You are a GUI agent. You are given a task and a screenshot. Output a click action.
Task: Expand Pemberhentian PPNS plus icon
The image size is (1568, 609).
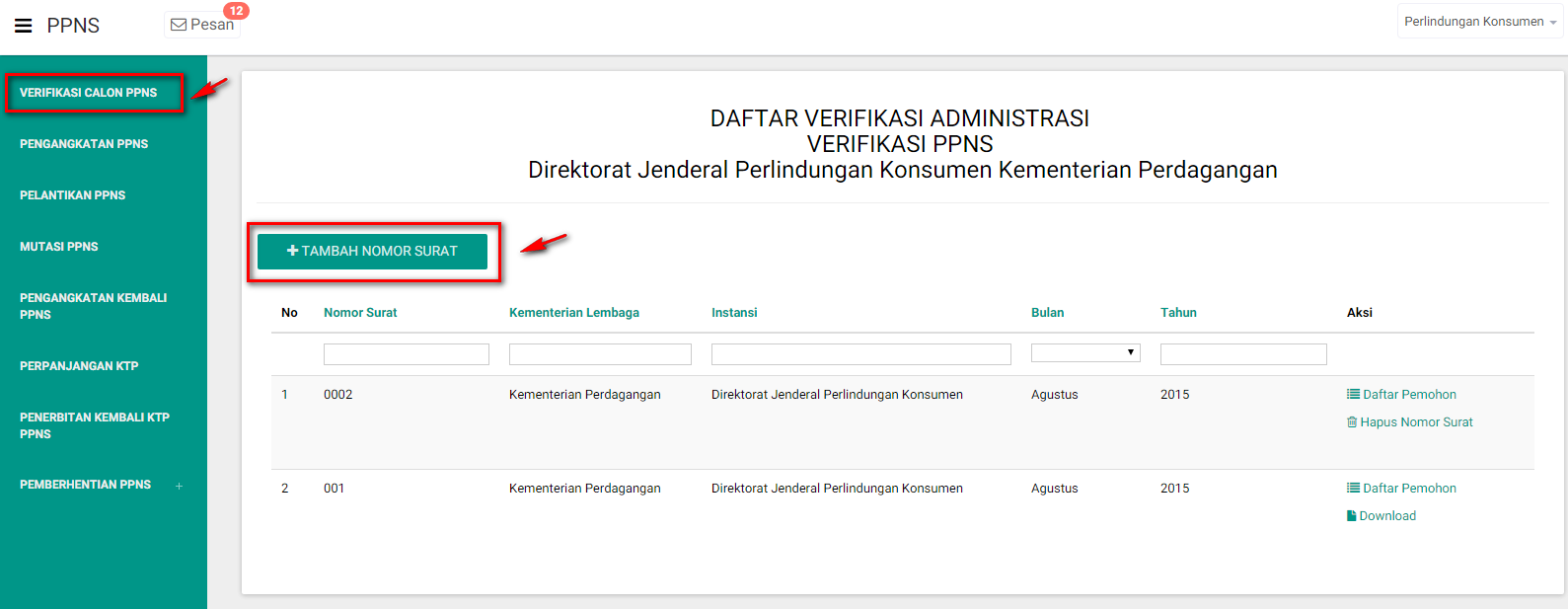point(179,486)
